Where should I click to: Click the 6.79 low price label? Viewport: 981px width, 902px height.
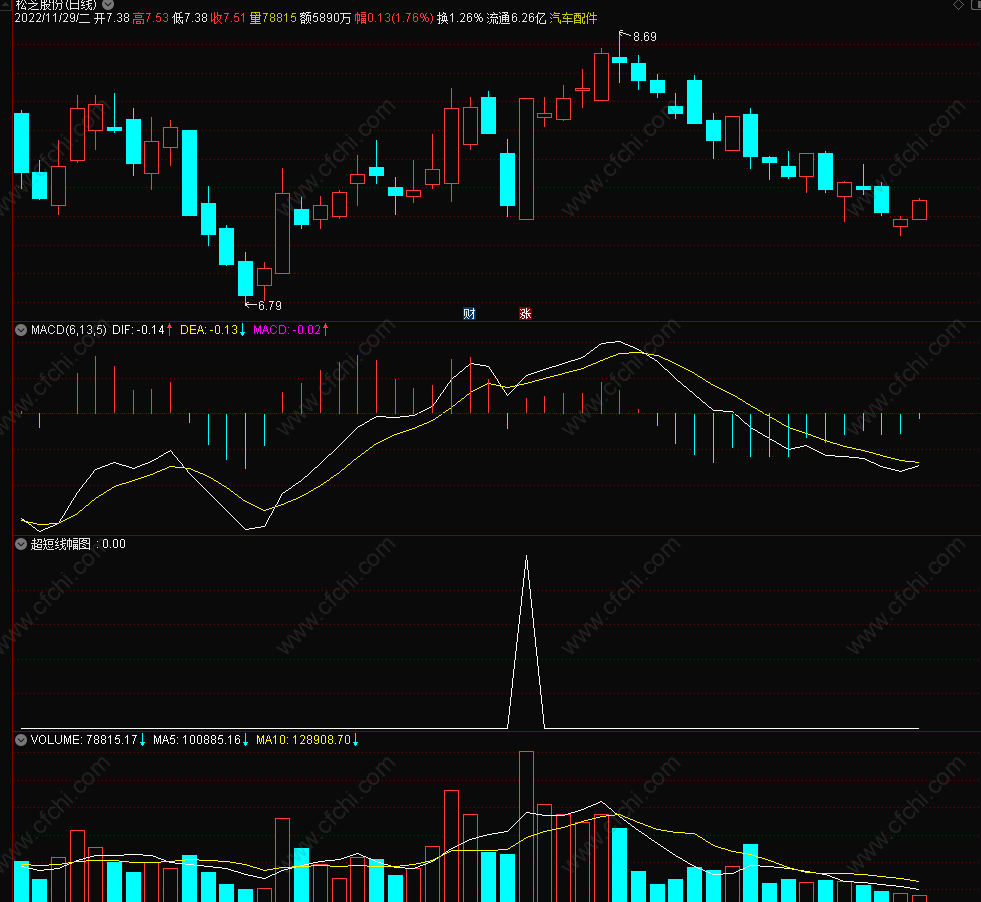tap(270, 306)
